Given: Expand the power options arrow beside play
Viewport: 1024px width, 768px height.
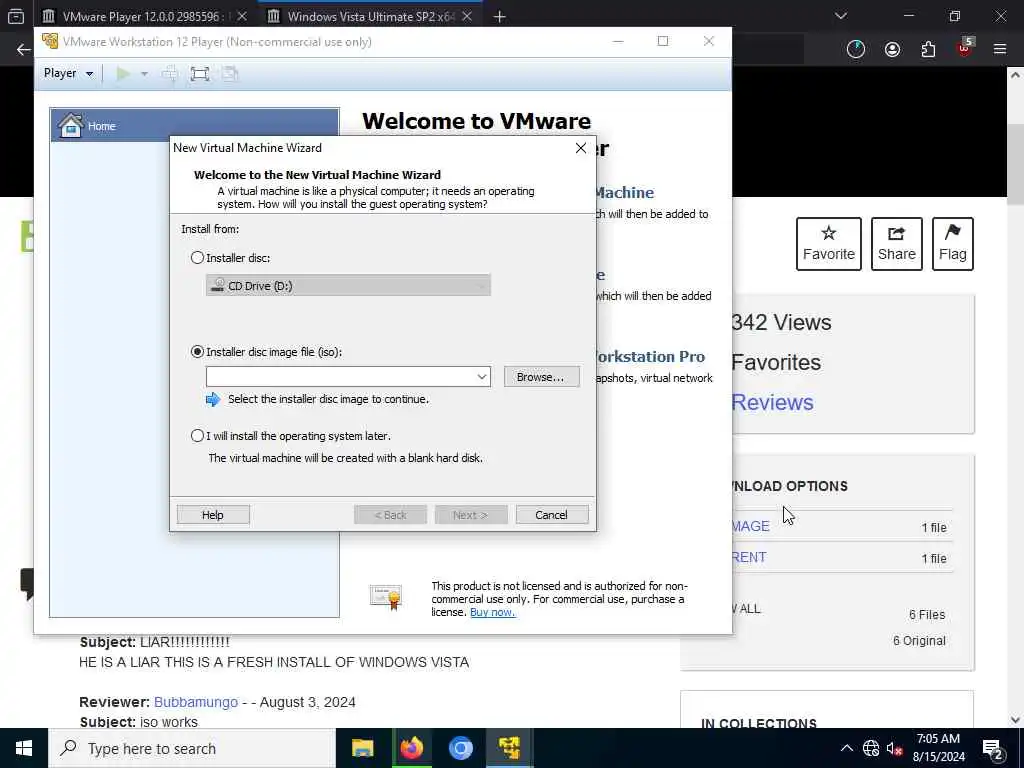Looking at the screenshot, I should (144, 74).
